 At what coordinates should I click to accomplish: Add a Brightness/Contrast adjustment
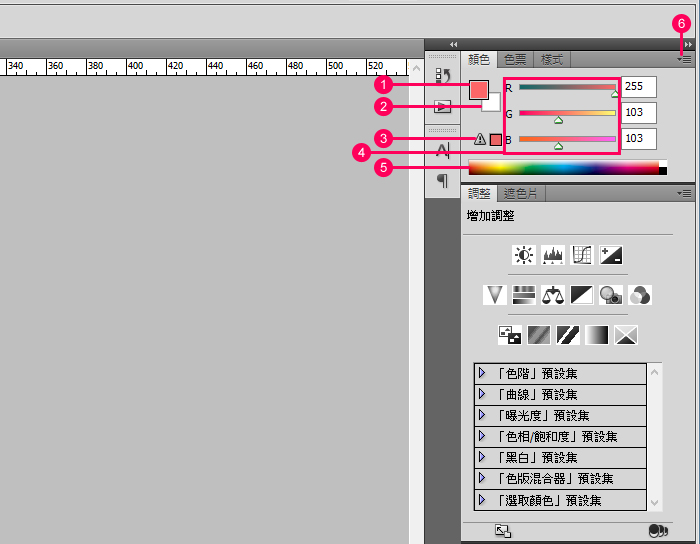pos(525,256)
